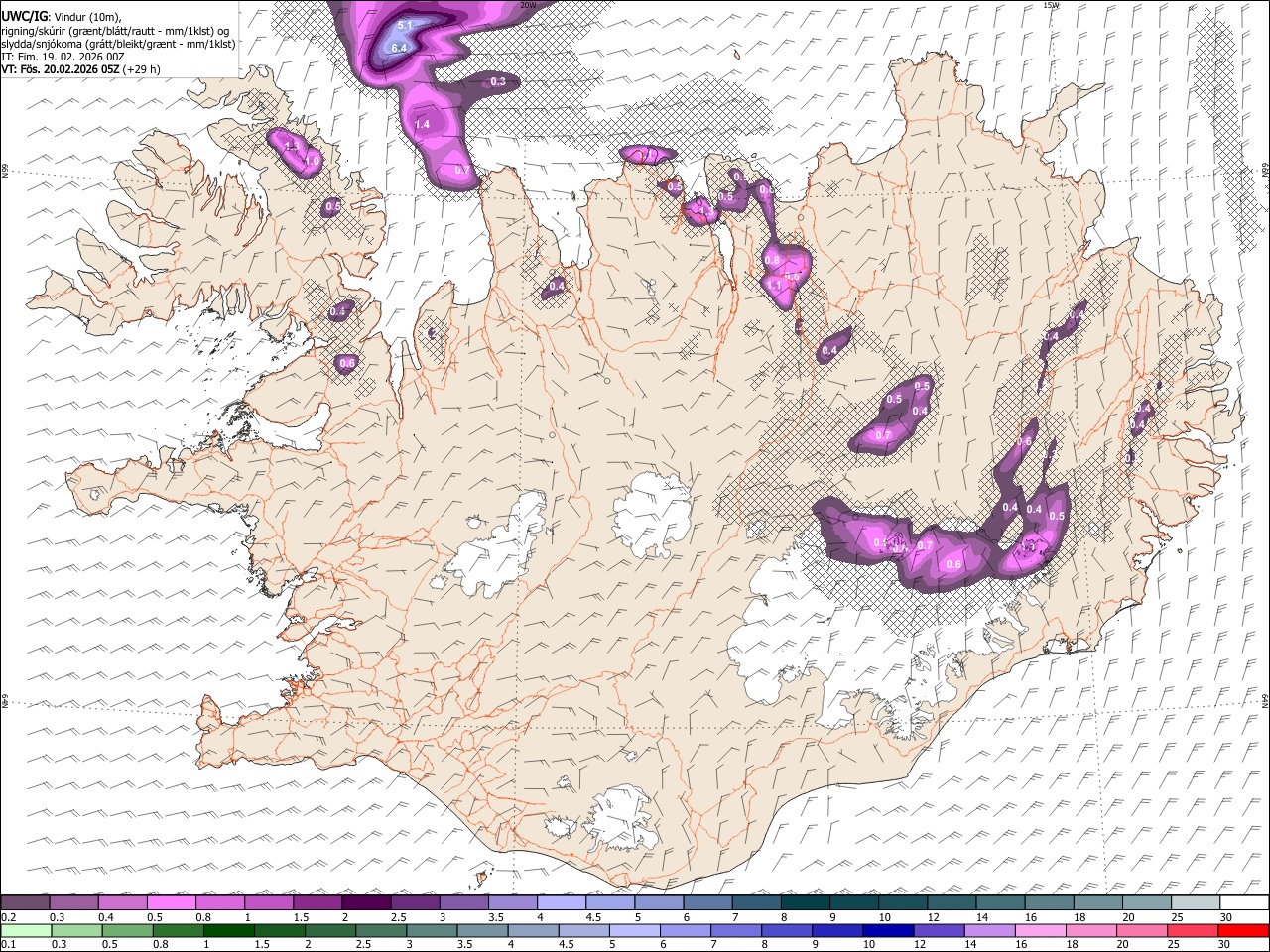Screen dimensions: 1270x952
Task: Select rain scale dark blue swatch 10–12
Action: point(887,930)
